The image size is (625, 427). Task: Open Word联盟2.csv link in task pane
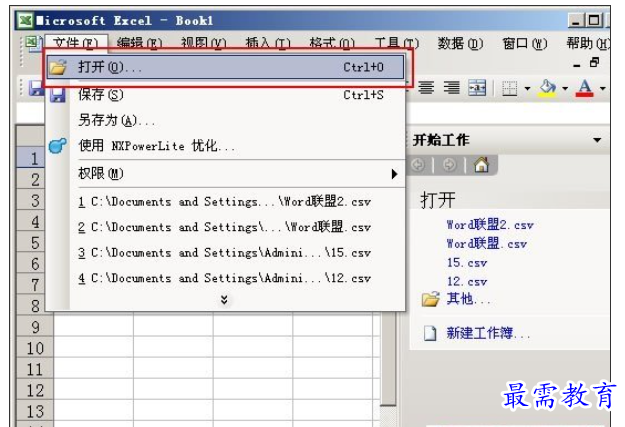[x=490, y=225]
